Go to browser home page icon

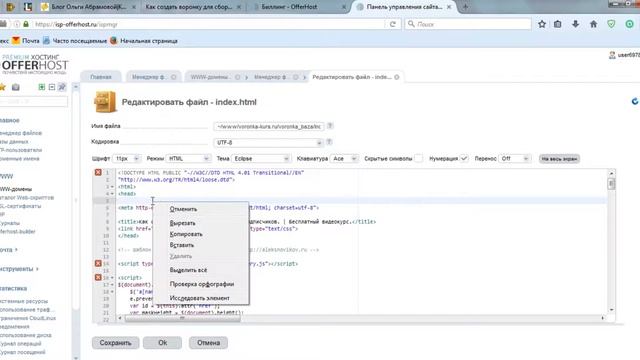(593, 24)
